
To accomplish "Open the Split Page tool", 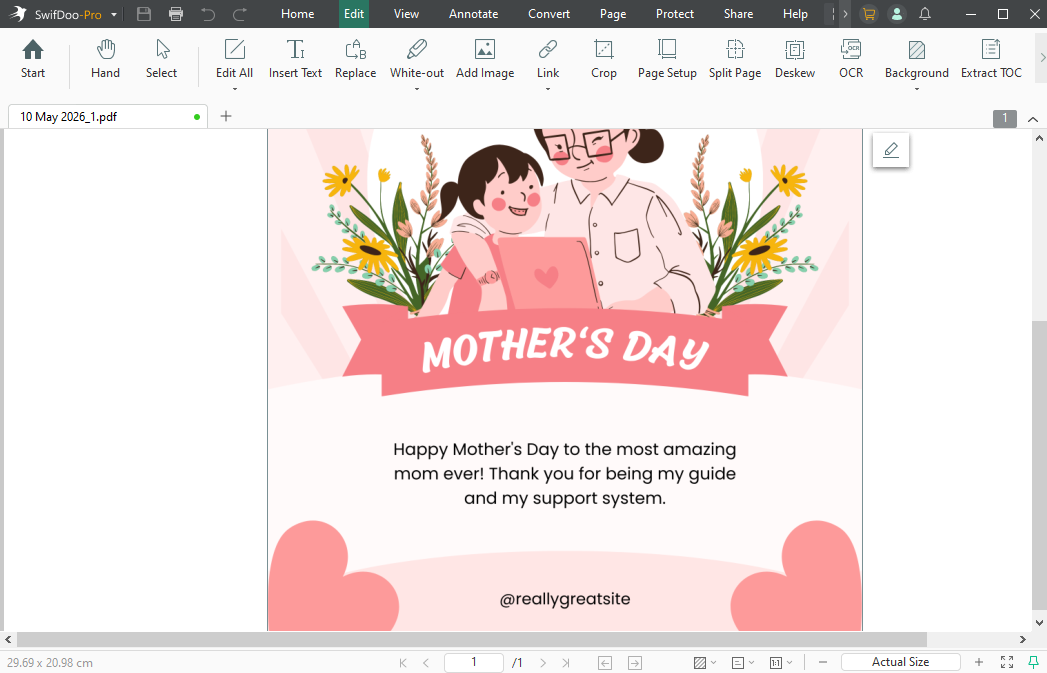I will (735, 60).
